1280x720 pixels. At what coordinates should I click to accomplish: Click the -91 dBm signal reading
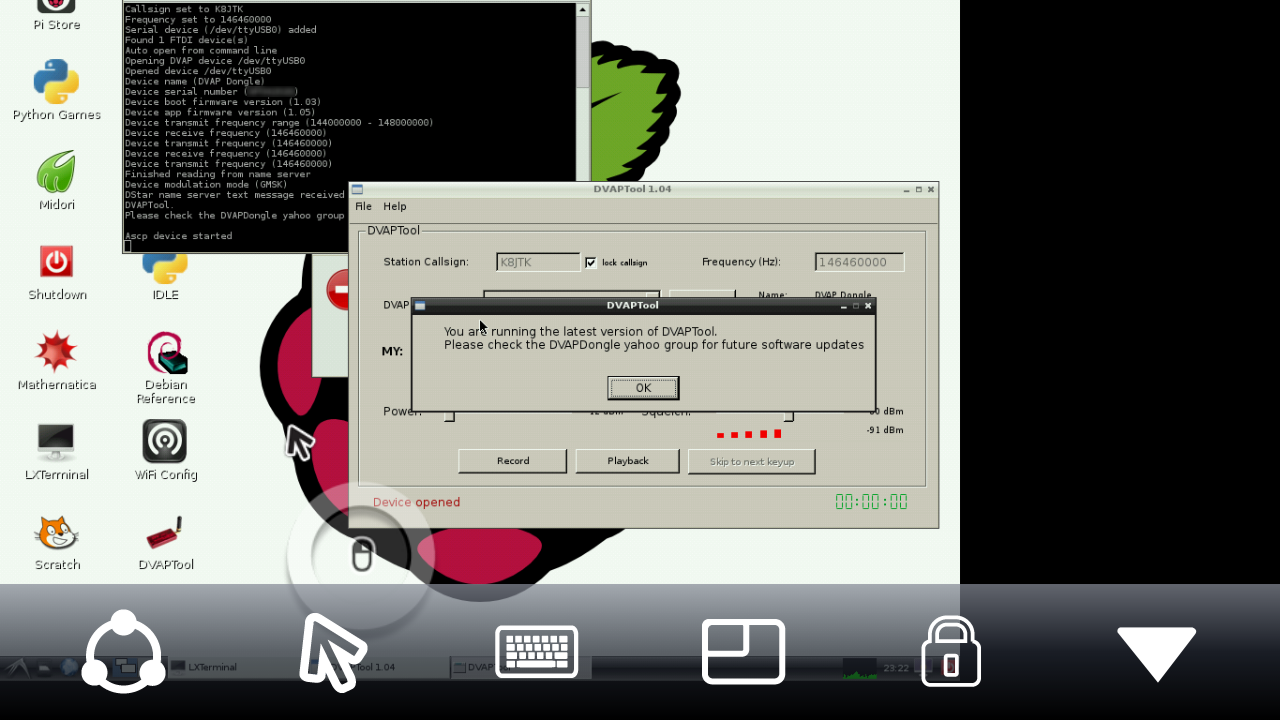click(885, 430)
